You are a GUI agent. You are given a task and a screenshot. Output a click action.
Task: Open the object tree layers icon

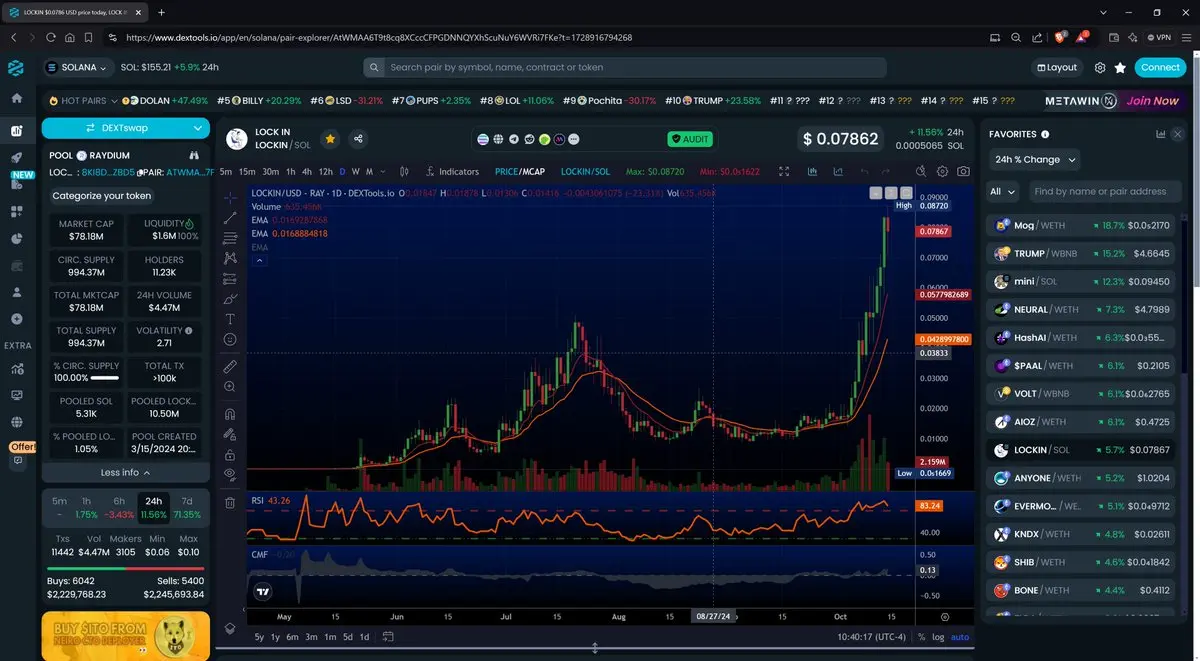point(230,629)
